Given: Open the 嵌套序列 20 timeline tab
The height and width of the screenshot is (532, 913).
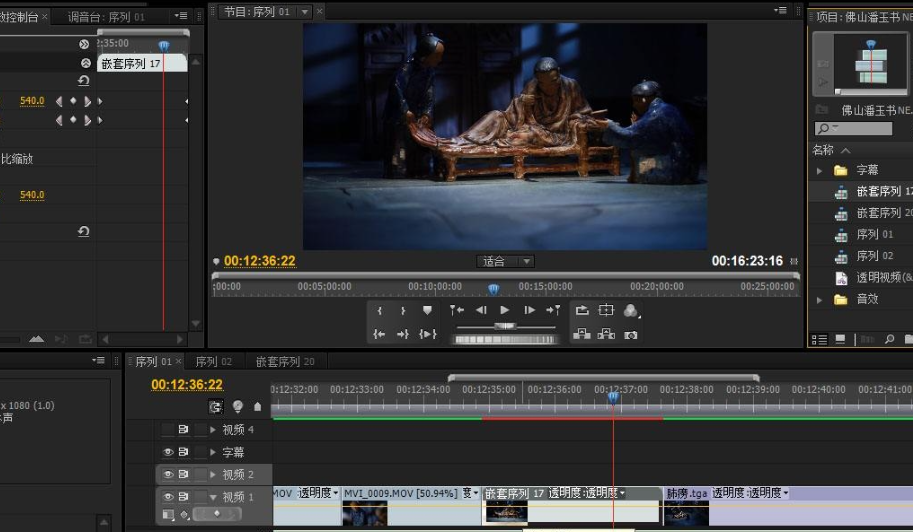Looking at the screenshot, I should coord(285,361).
